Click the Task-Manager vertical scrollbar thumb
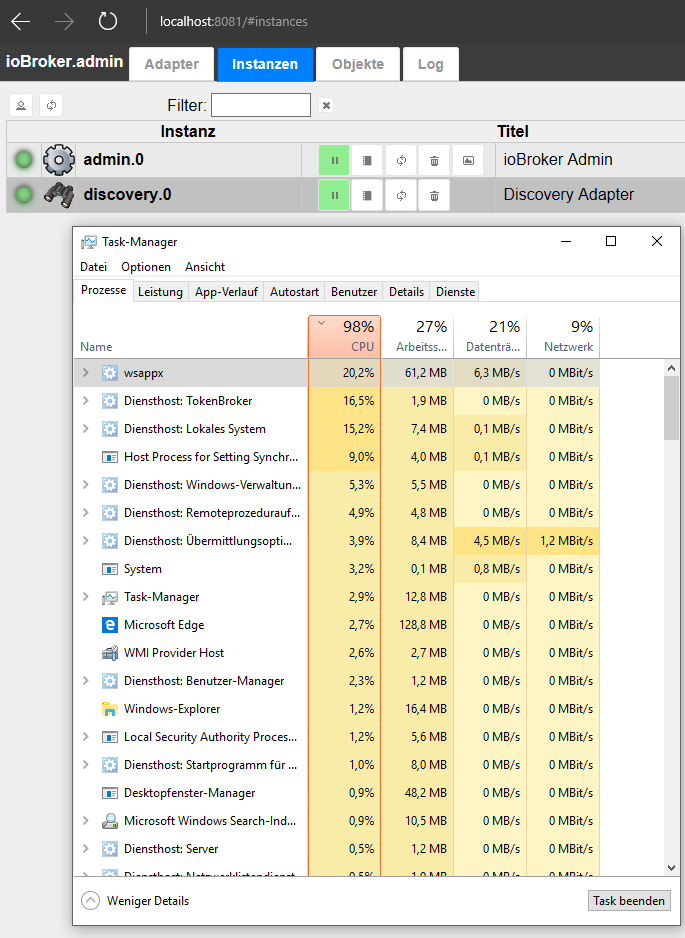Screen dimensions: 685x938 pyautogui.click(x=671, y=408)
